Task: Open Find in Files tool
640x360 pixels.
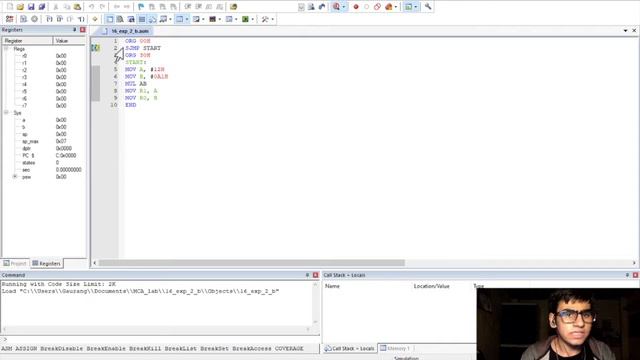Action: [233, 7]
